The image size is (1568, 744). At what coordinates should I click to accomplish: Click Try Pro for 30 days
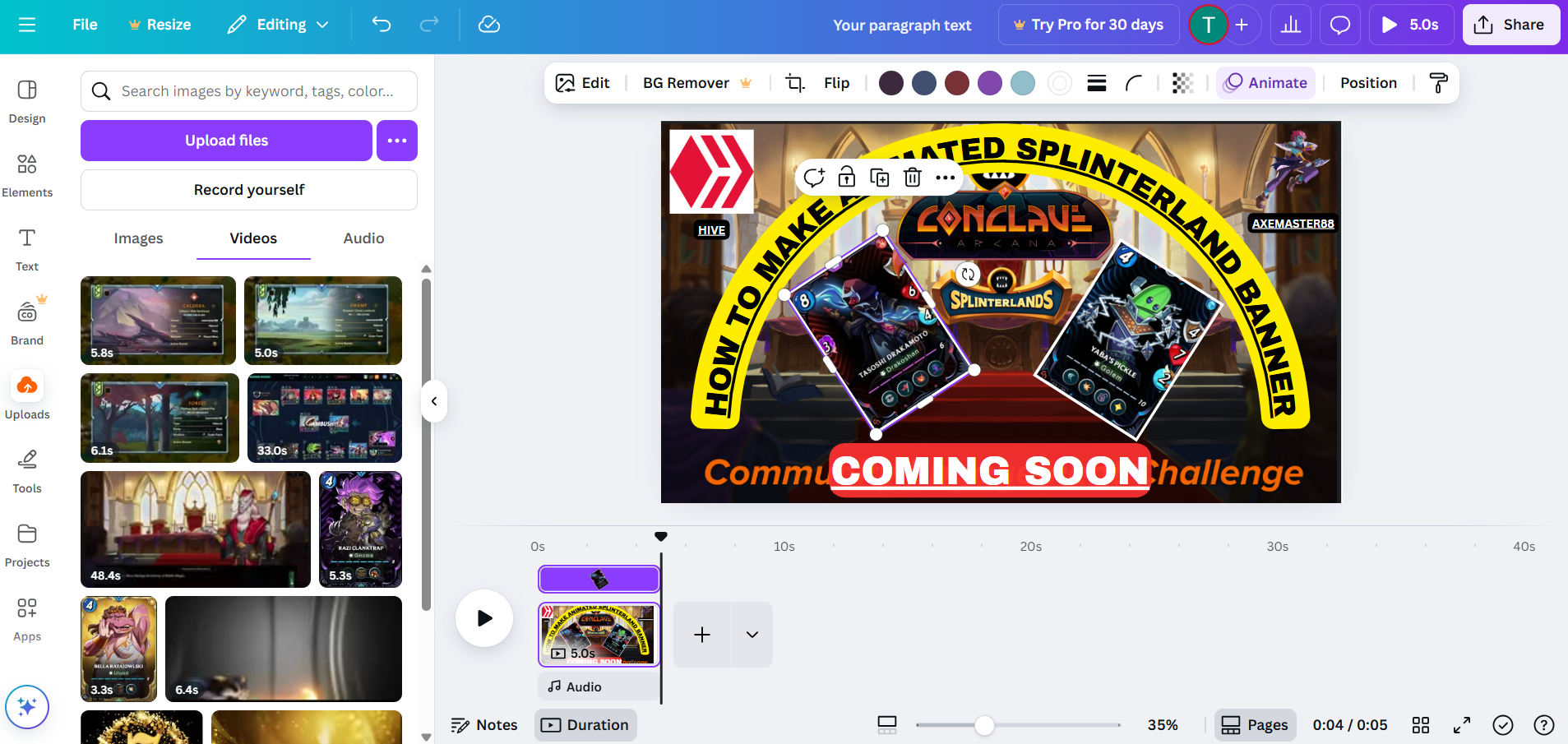point(1089,25)
